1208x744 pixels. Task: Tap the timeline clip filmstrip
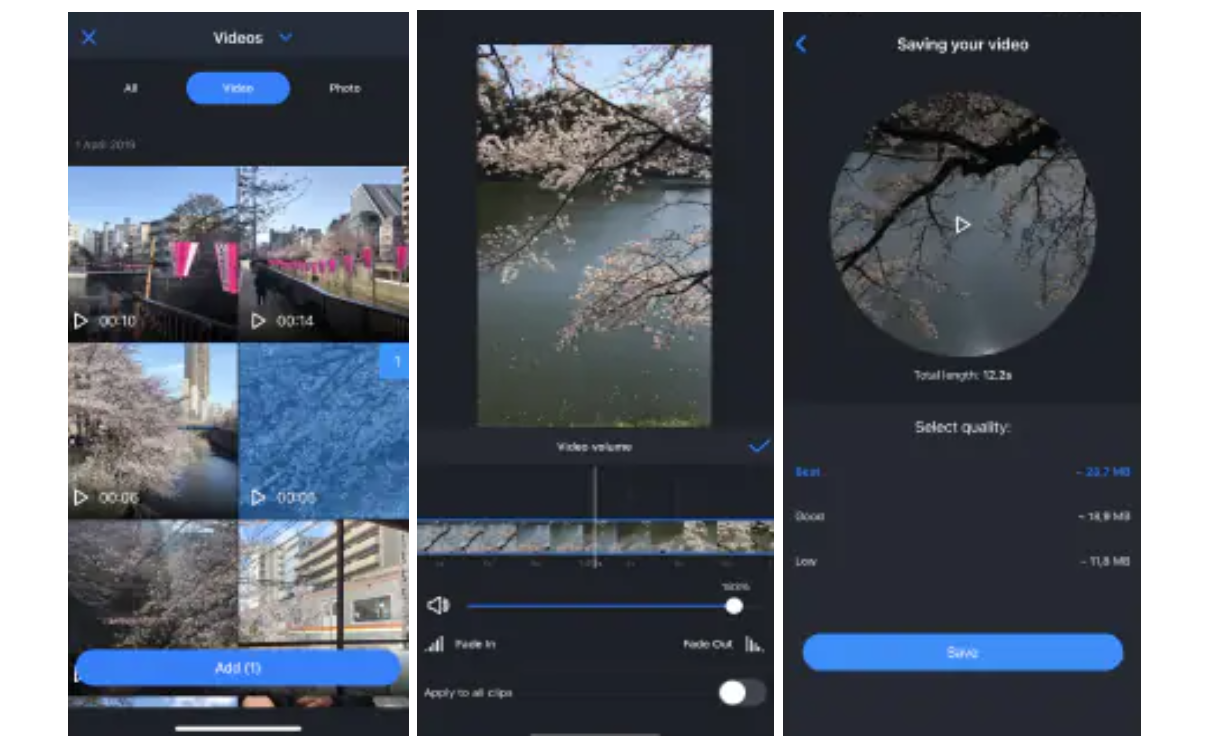tap(595, 536)
